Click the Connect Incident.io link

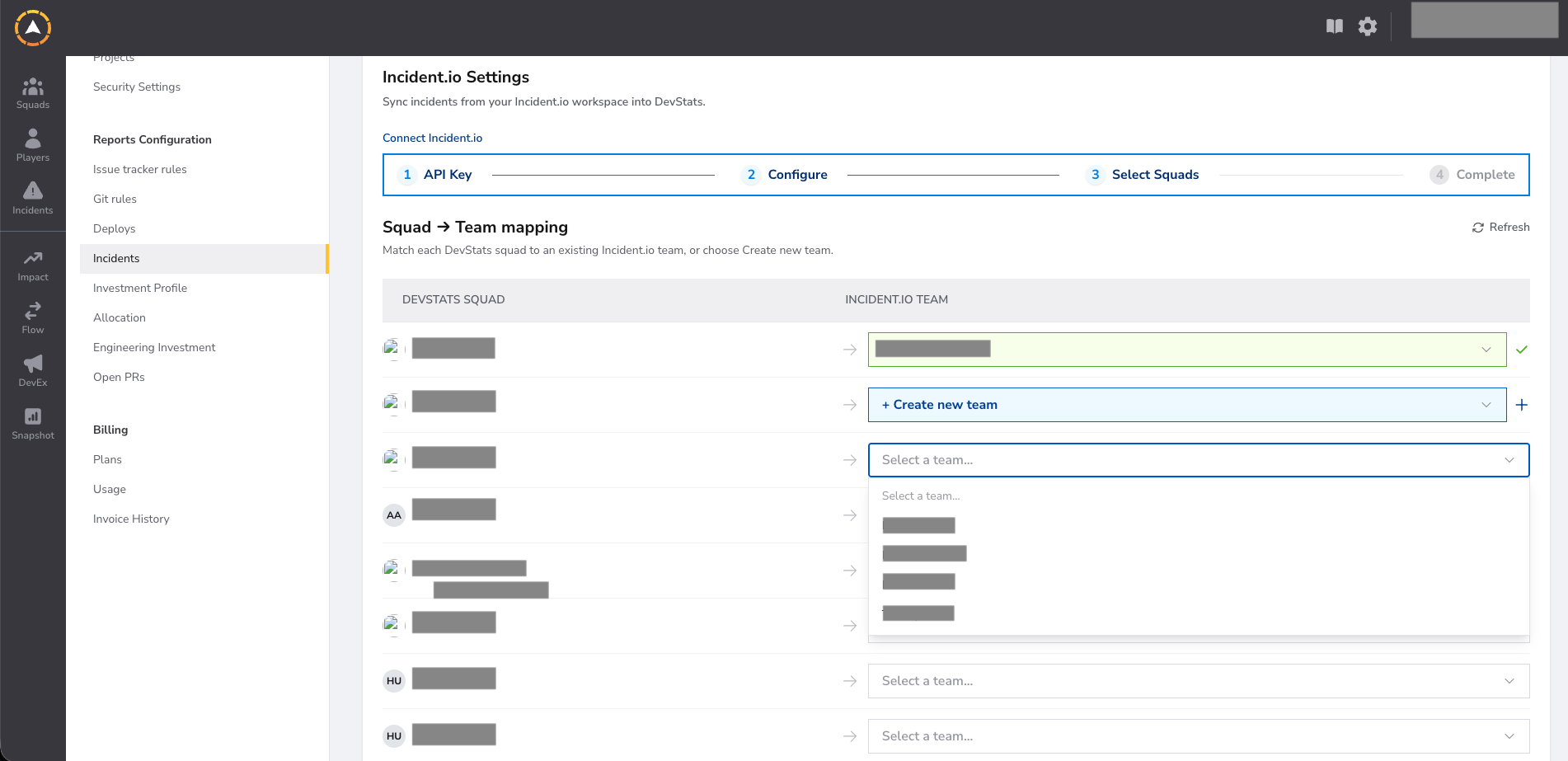coord(433,139)
